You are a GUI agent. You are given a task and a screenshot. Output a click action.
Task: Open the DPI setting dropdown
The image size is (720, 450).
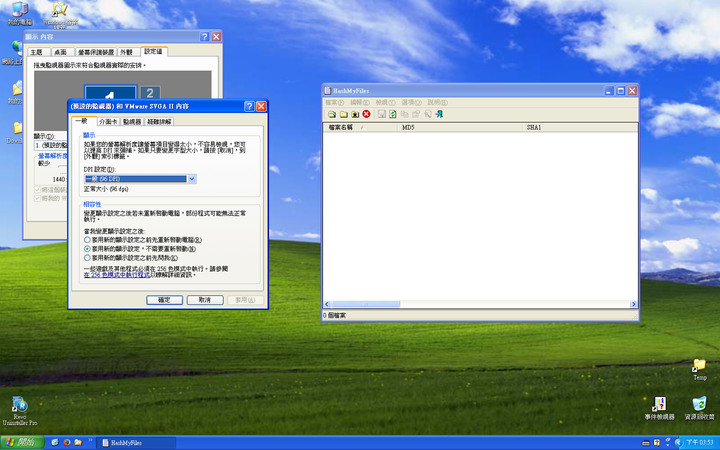pyautogui.click(x=192, y=179)
